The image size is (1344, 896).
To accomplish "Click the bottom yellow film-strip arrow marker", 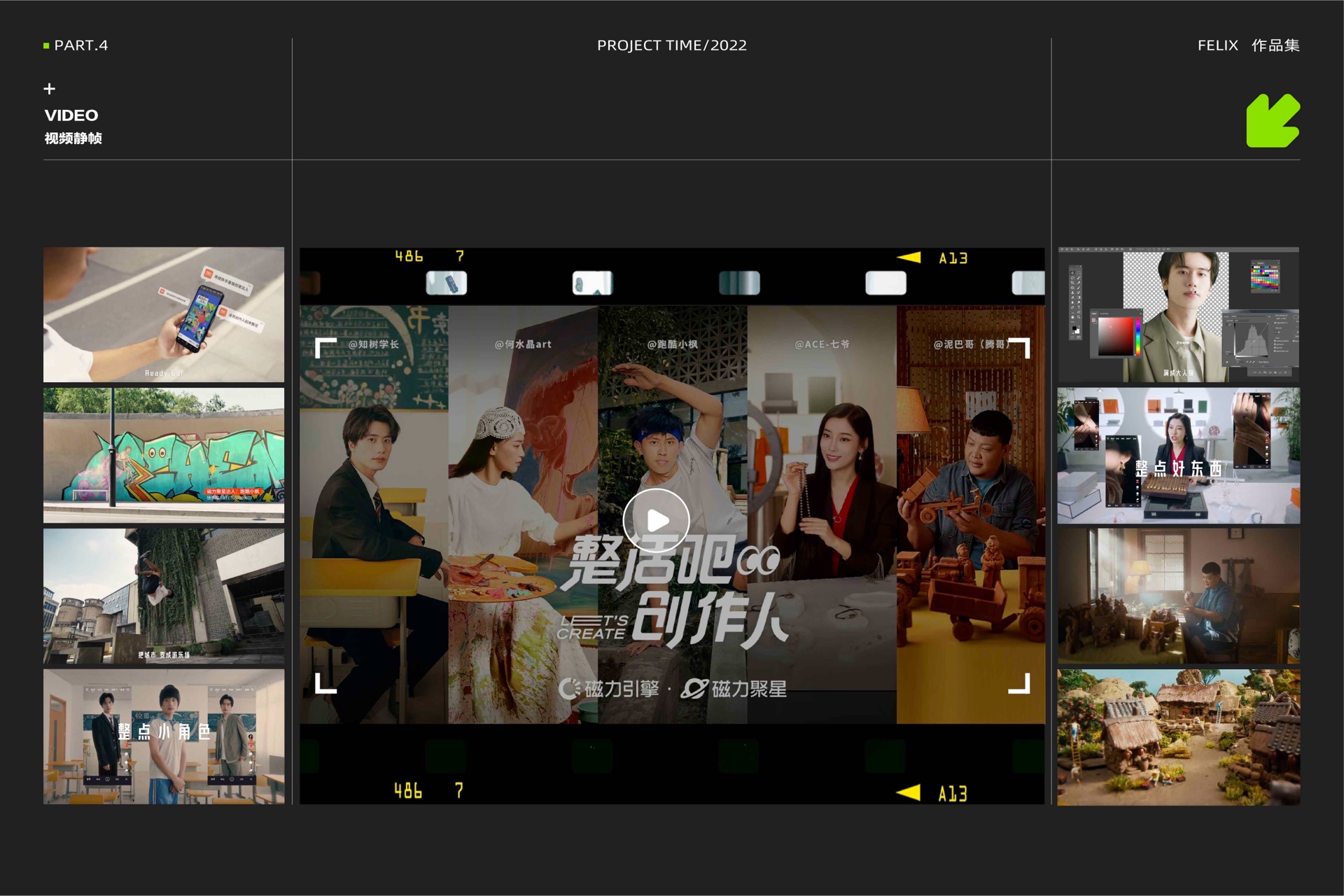I will coord(909,792).
